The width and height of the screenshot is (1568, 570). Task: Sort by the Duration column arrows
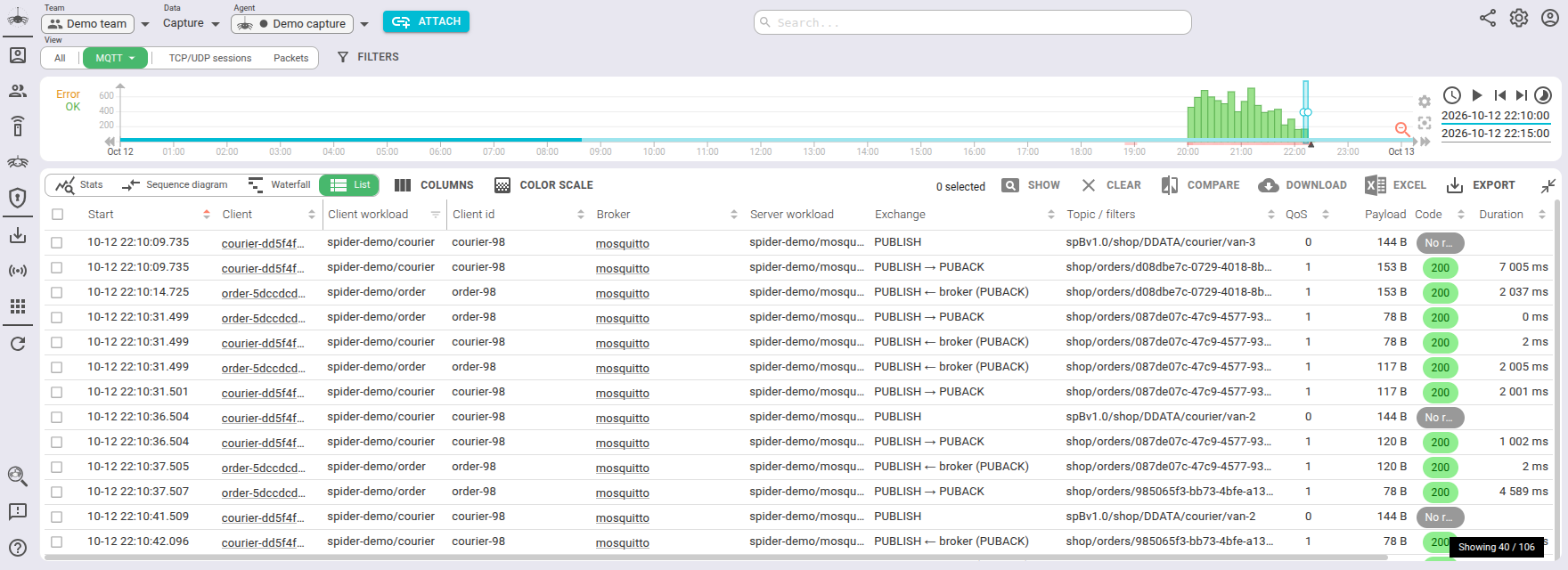click(x=1542, y=215)
